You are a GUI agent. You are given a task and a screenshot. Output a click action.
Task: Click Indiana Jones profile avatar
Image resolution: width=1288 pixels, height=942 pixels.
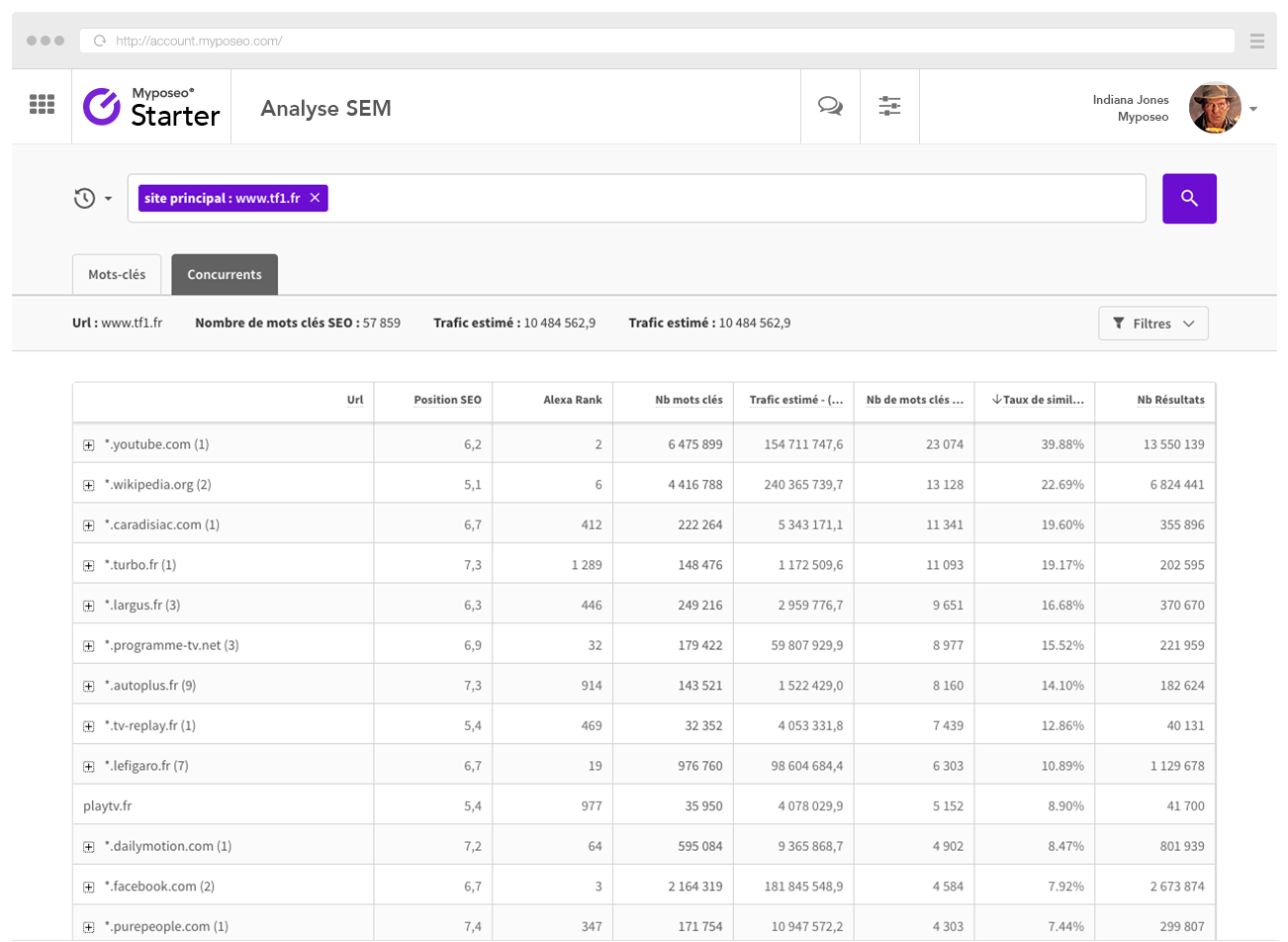pyautogui.click(x=1215, y=108)
